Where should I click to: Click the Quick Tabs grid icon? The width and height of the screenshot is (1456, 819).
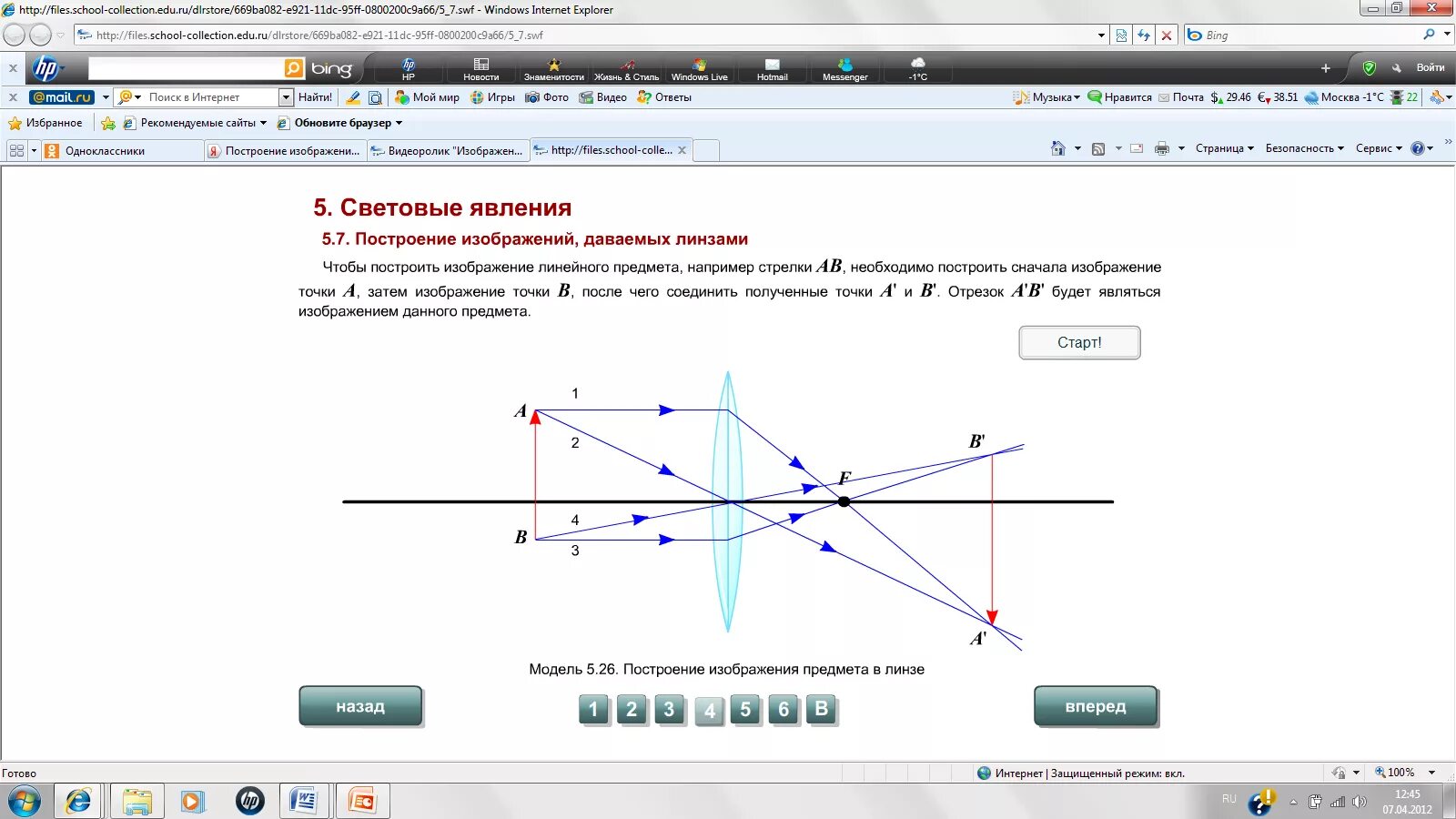coord(16,151)
